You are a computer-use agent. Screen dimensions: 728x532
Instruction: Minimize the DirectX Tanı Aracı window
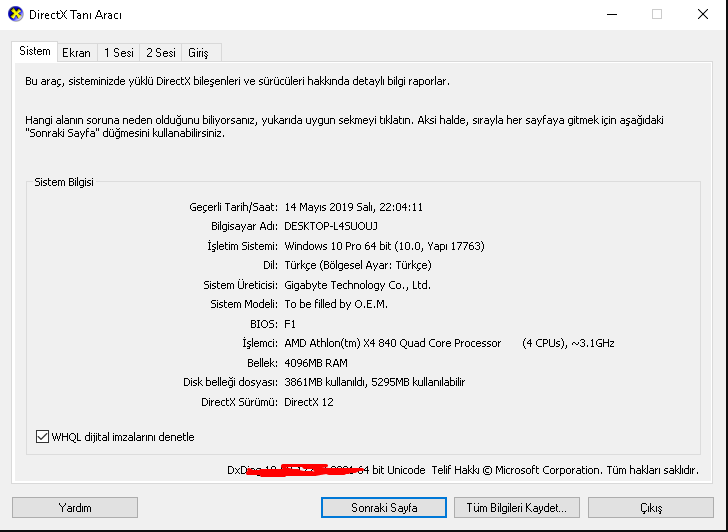pos(612,14)
